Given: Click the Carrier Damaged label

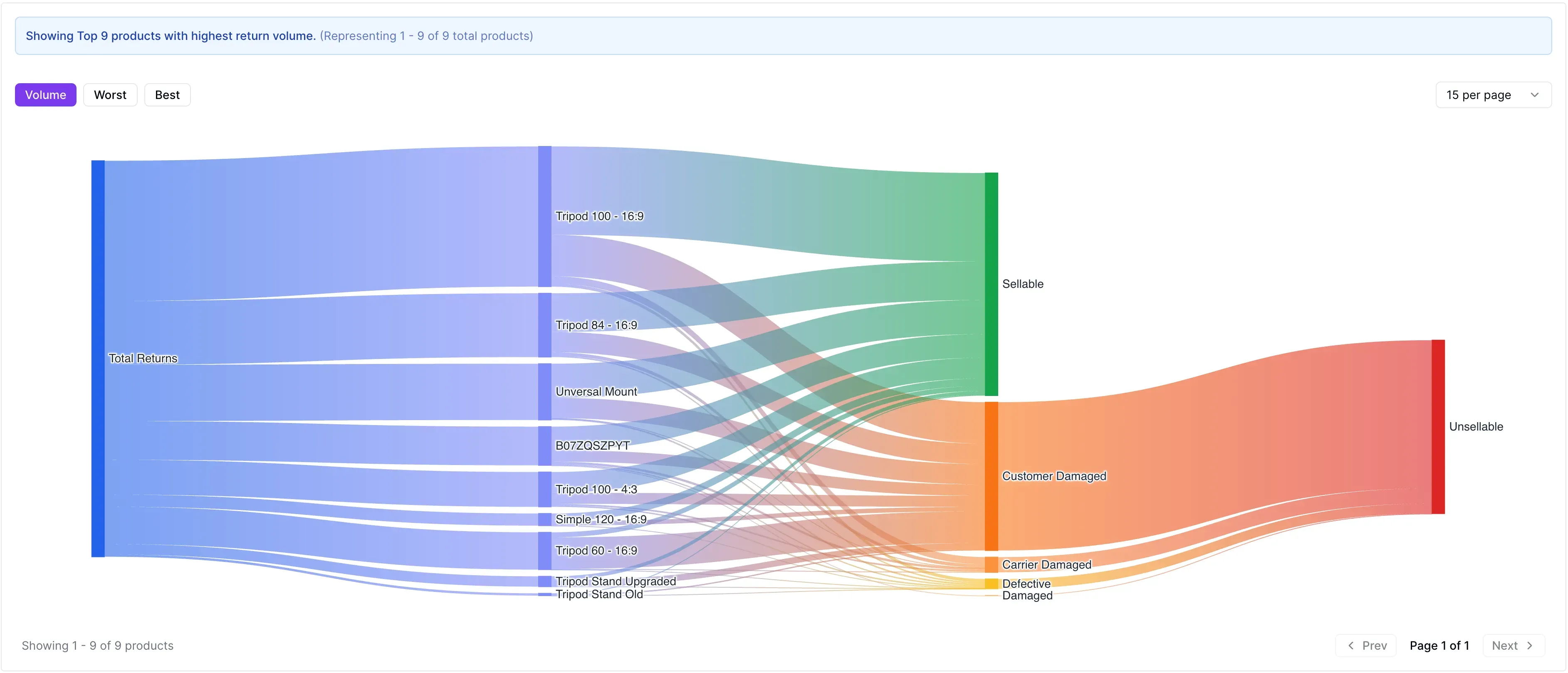Looking at the screenshot, I should click(x=1046, y=565).
